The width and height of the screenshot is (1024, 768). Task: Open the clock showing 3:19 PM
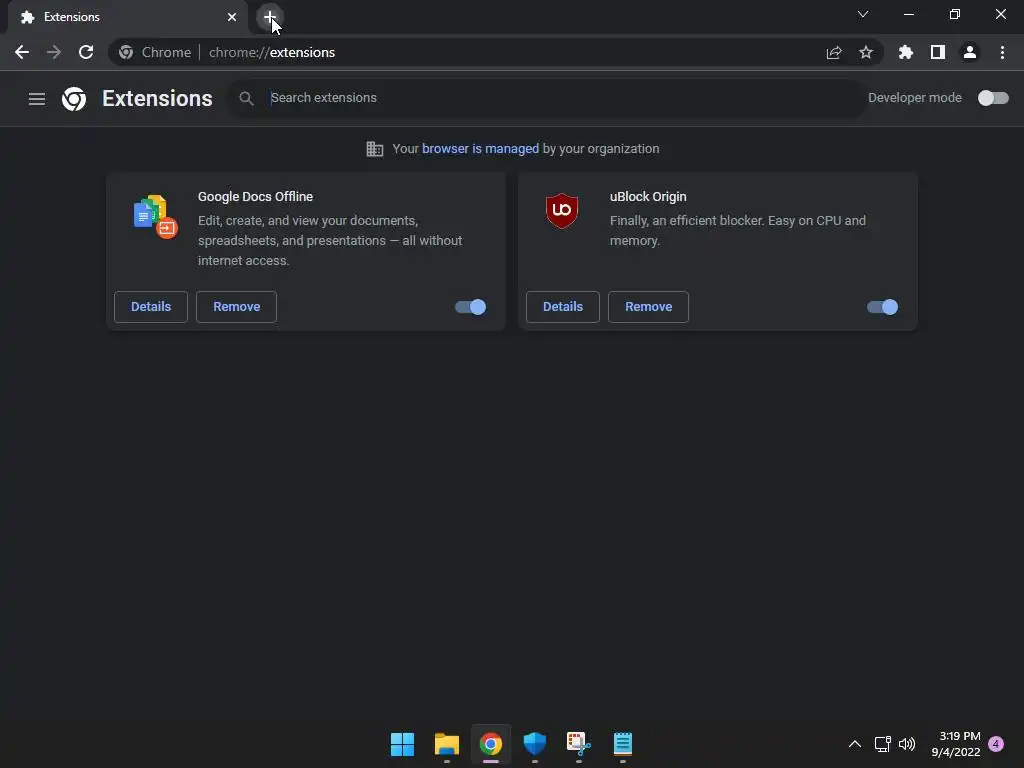[955, 744]
